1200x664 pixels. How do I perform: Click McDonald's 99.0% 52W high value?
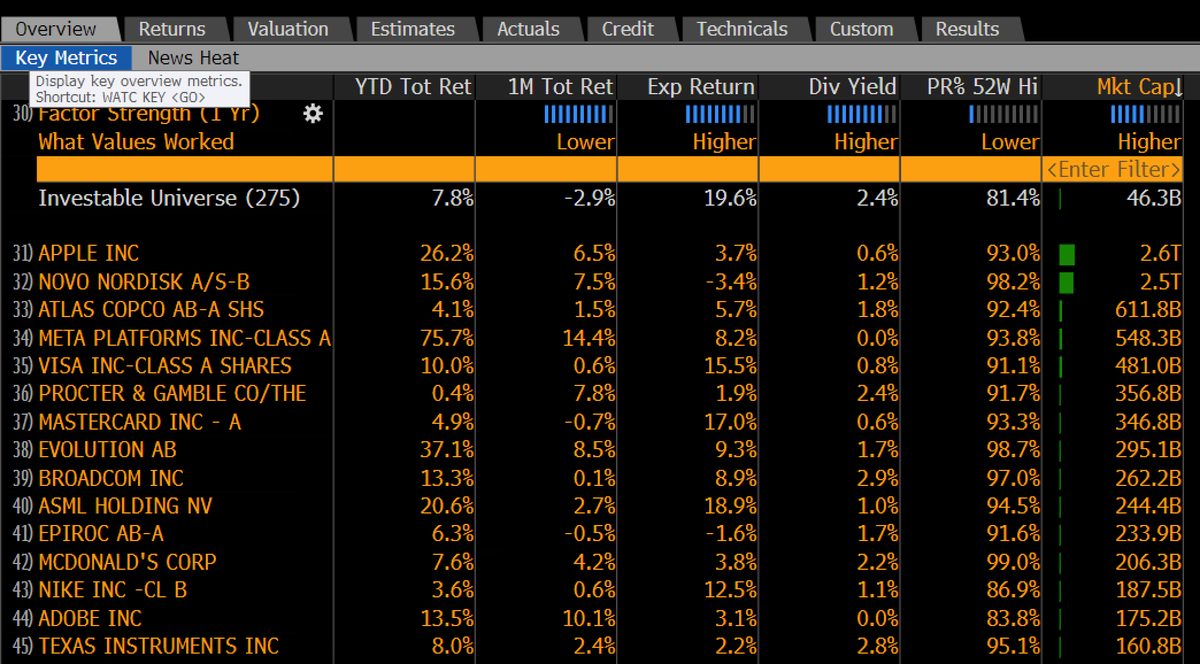click(1013, 562)
